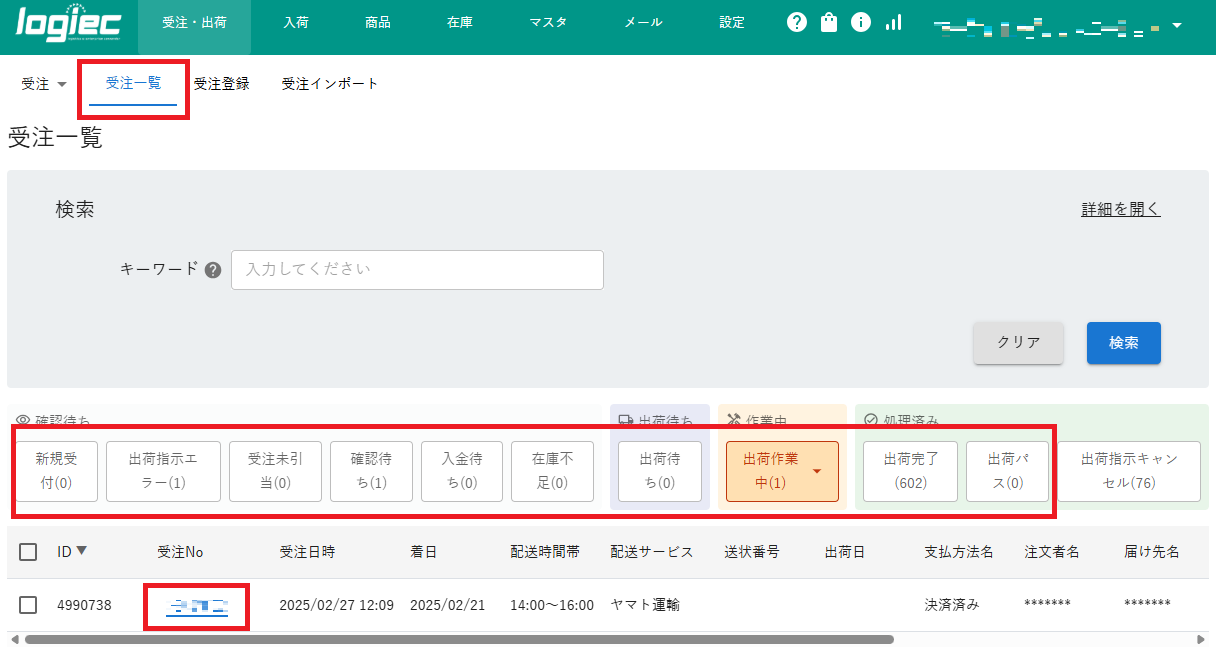Open the help icon in the top bar
Screen dimensions: 1216x647
[x=796, y=21]
